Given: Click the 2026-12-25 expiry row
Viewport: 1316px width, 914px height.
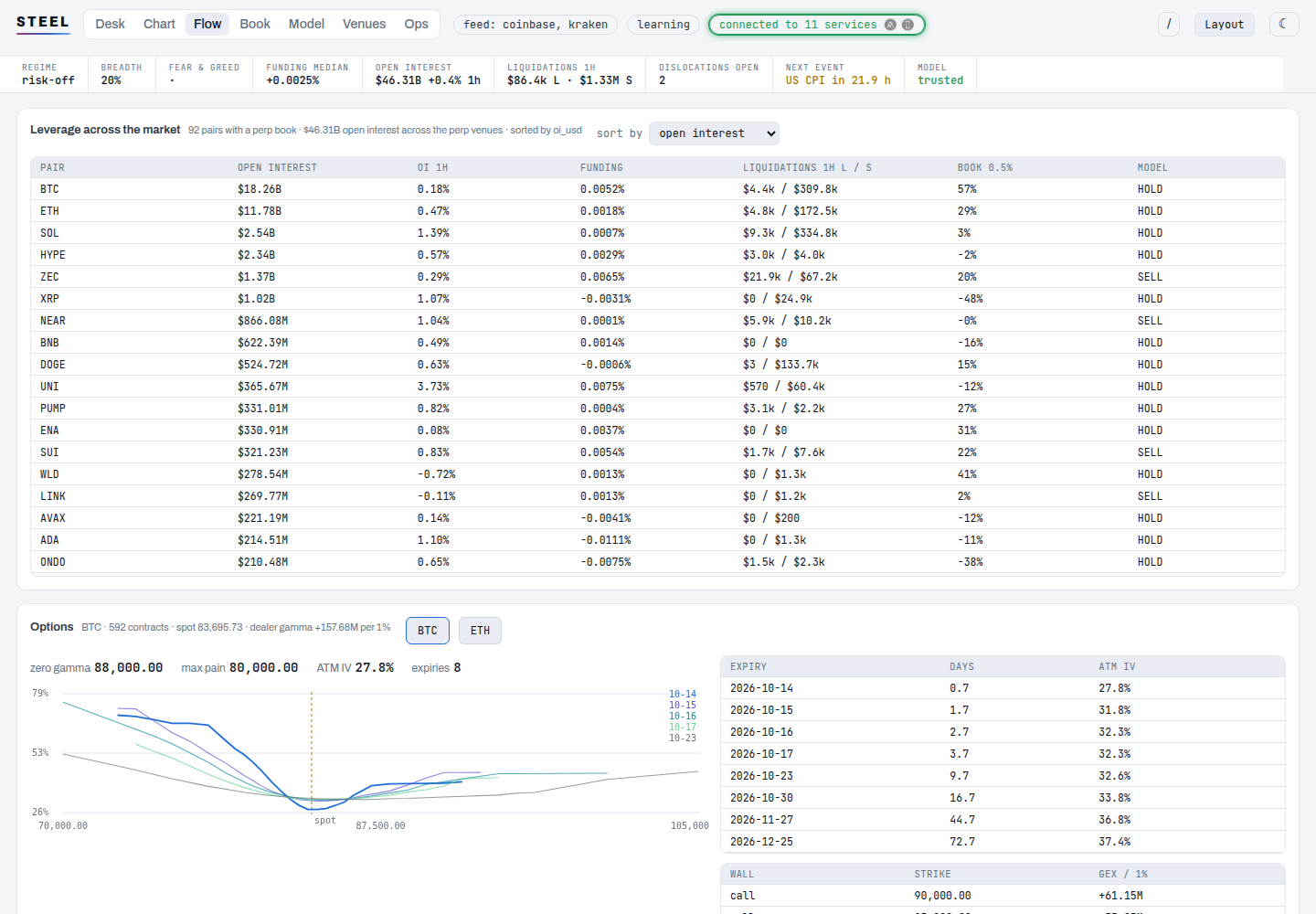Looking at the screenshot, I should tap(1003, 842).
